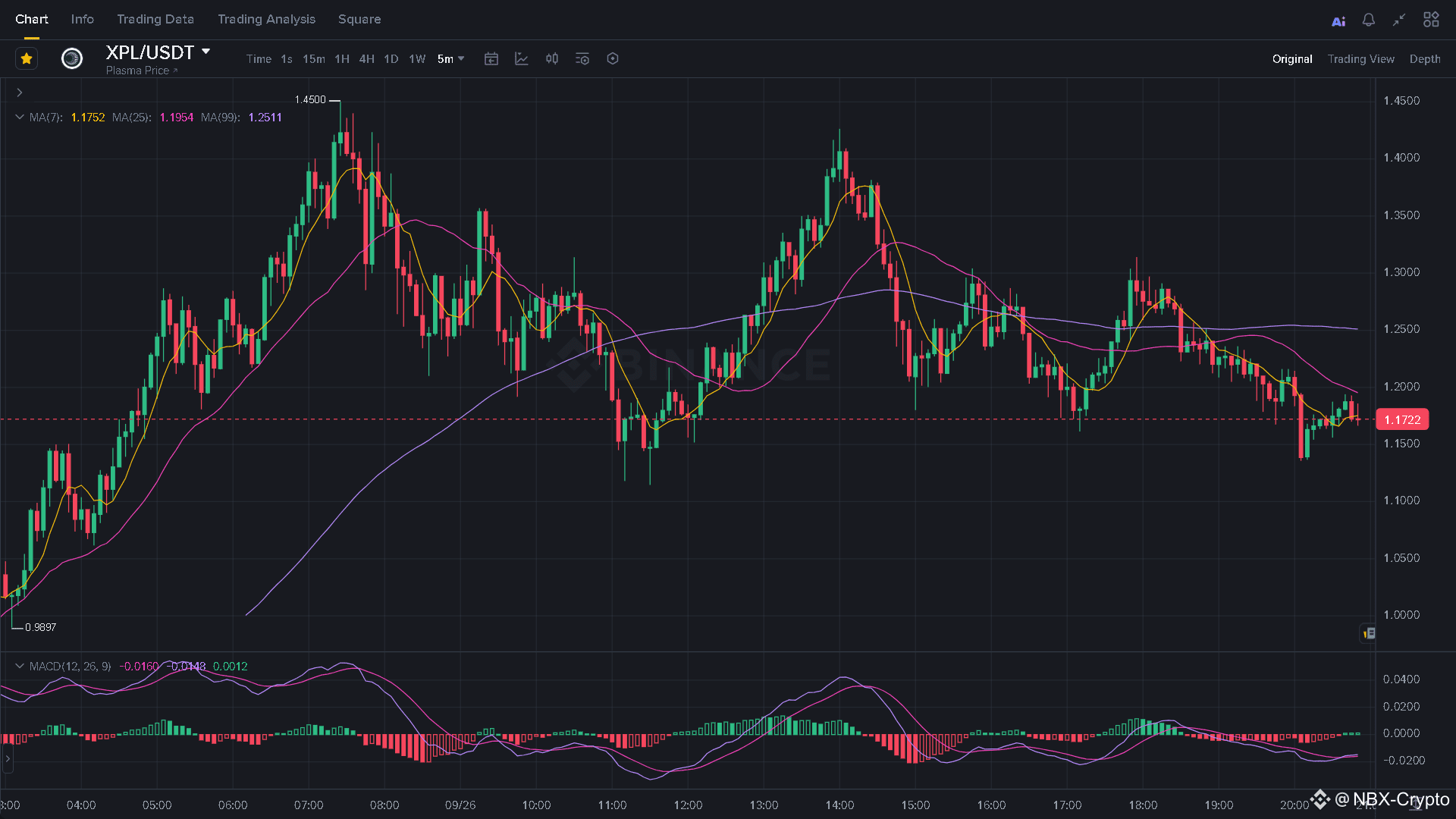Viewport: 1456px width, 819px height.
Task: Click the calendar go-to-date icon
Action: coord(491,58)
